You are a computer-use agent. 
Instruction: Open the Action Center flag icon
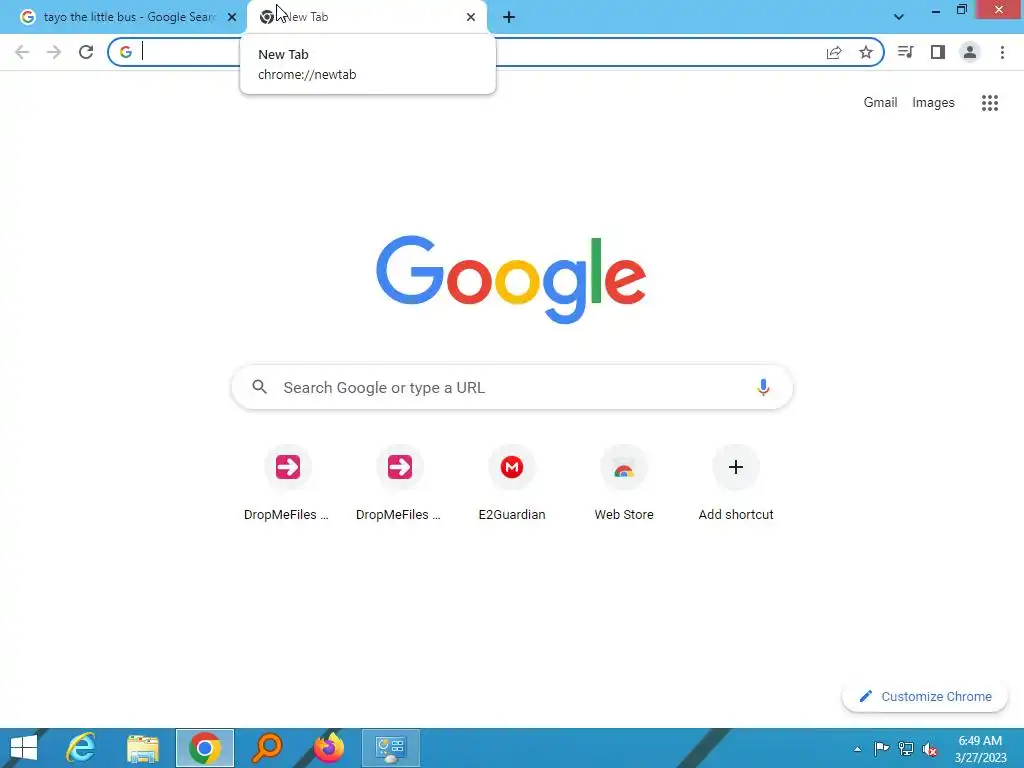[881, 748]
